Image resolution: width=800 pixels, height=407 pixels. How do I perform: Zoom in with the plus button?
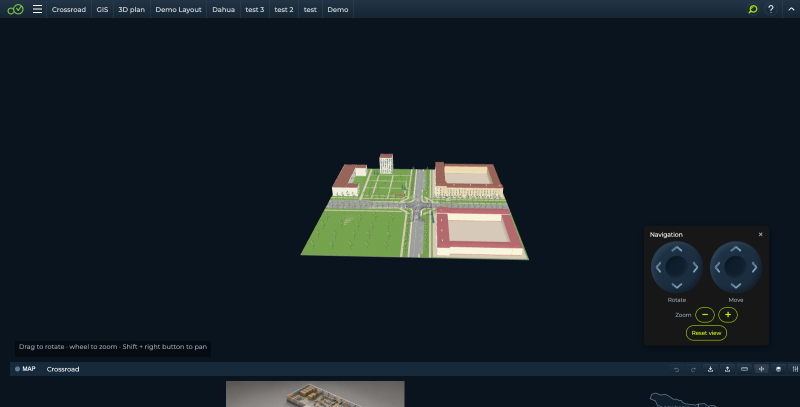[728, 315]
